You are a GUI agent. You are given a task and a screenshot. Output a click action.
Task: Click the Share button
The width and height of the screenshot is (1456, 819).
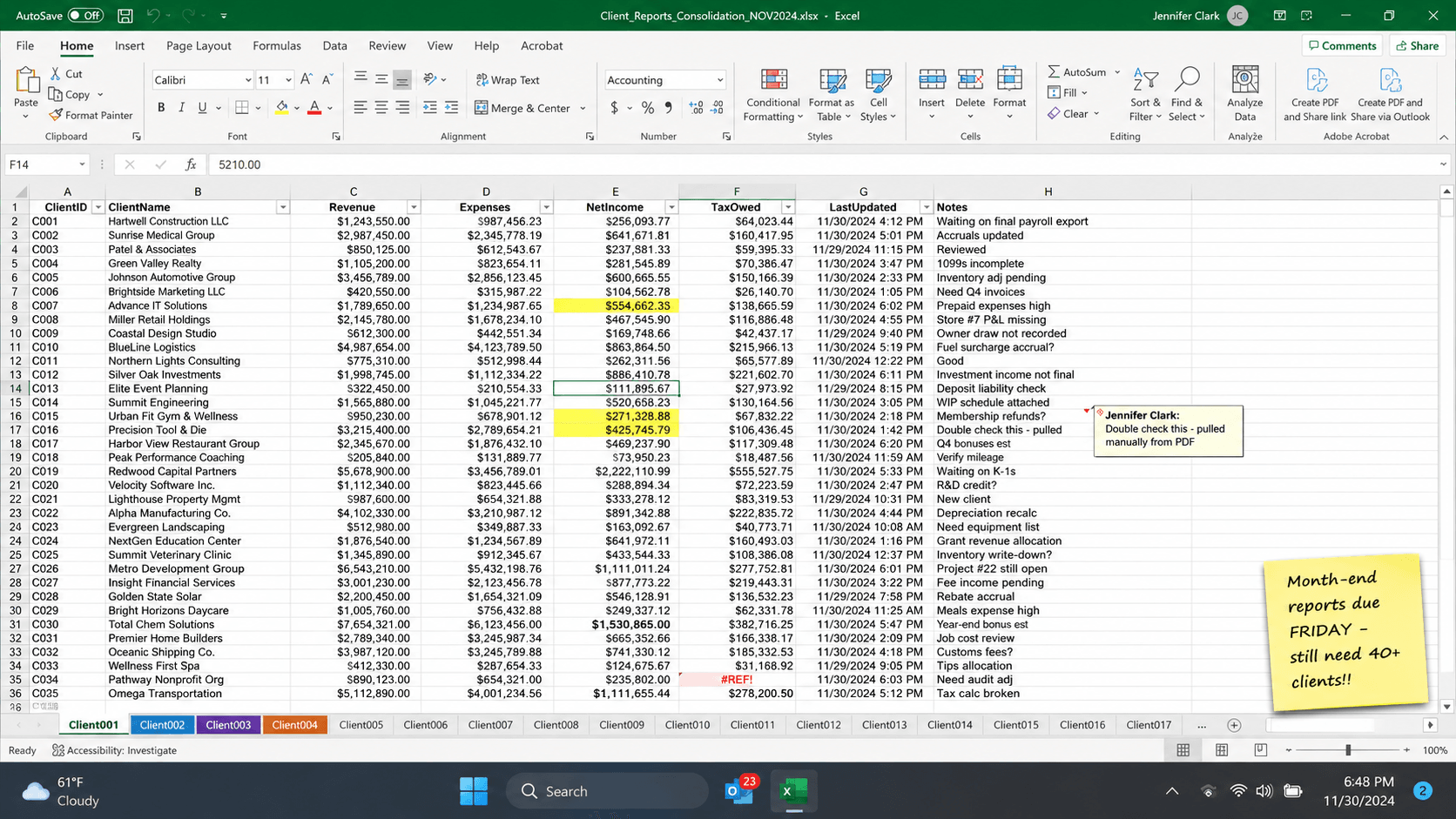[x=1418, y=45]
